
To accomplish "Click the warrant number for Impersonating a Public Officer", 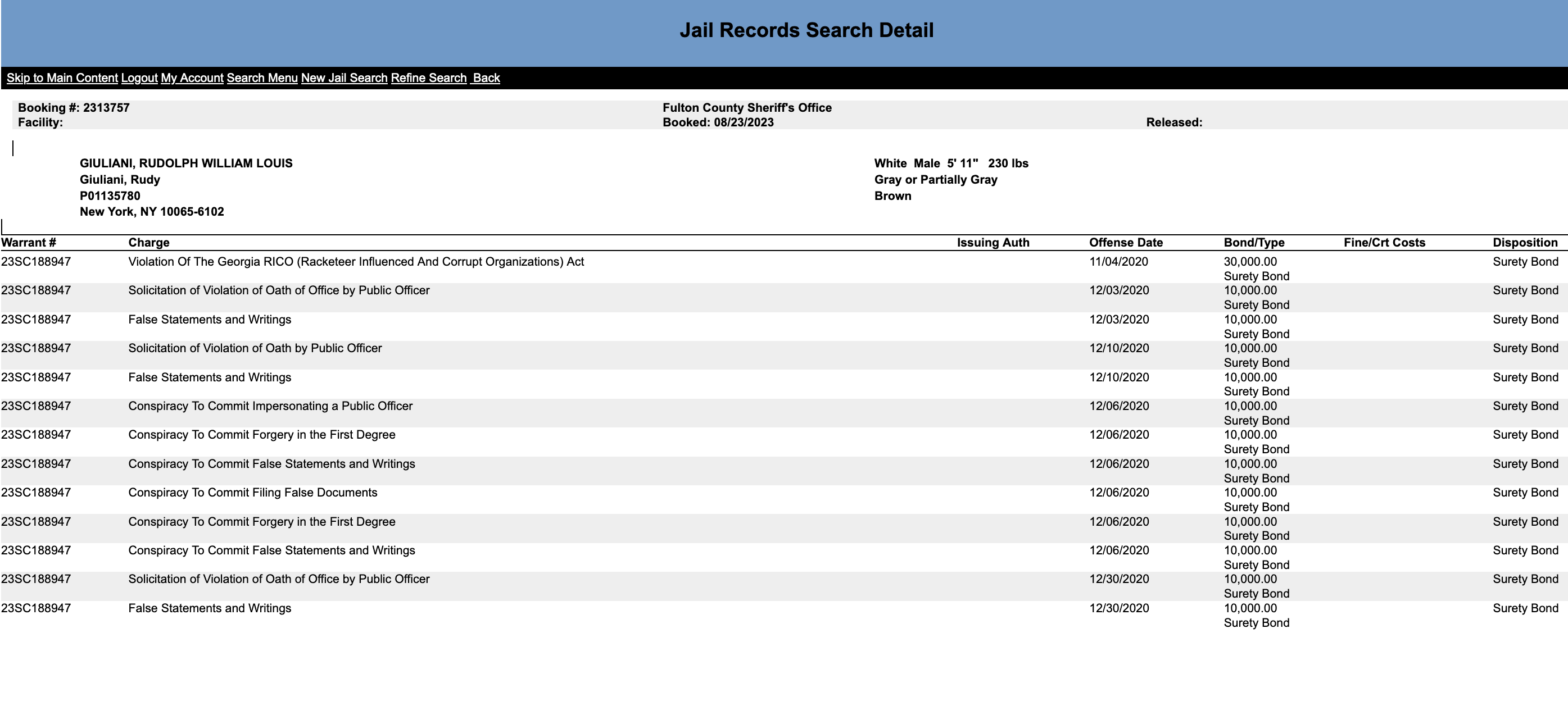I will click(36, 406).
